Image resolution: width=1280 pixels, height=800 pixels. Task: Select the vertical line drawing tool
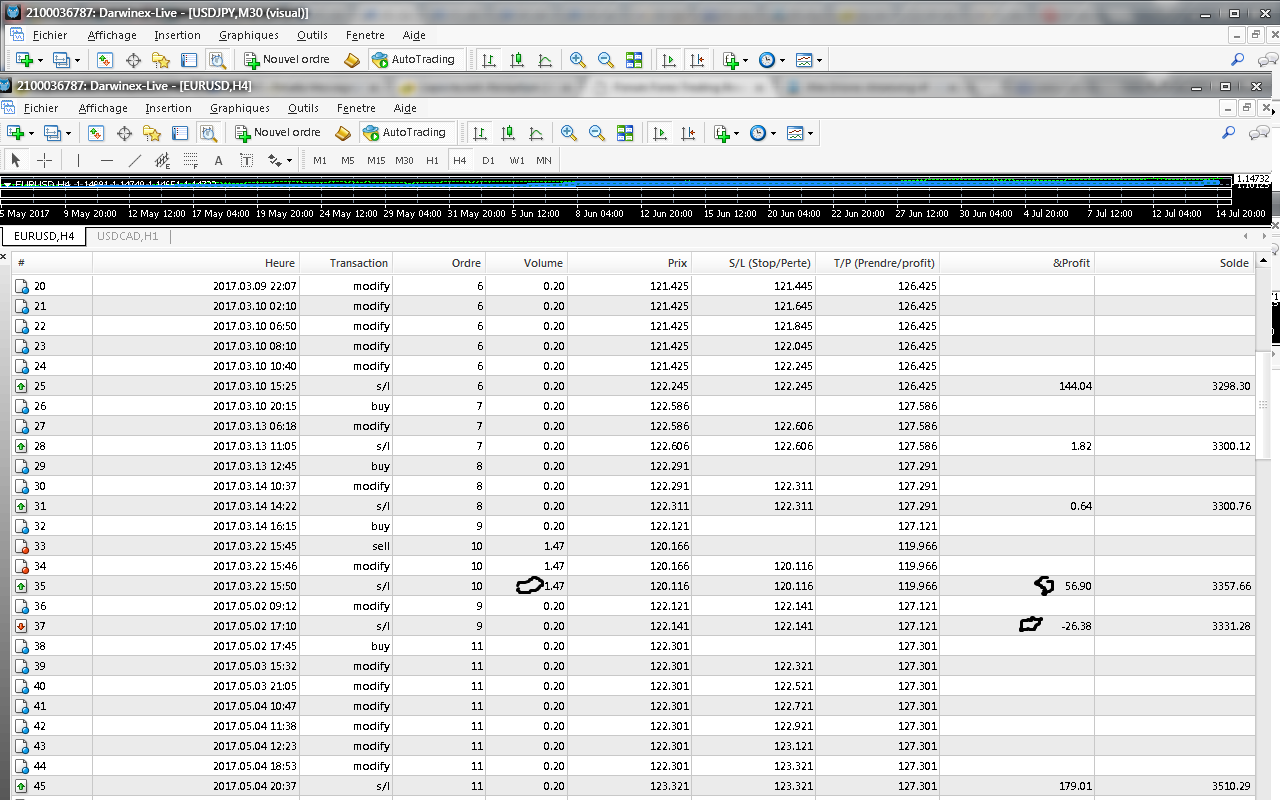point(78,160)
